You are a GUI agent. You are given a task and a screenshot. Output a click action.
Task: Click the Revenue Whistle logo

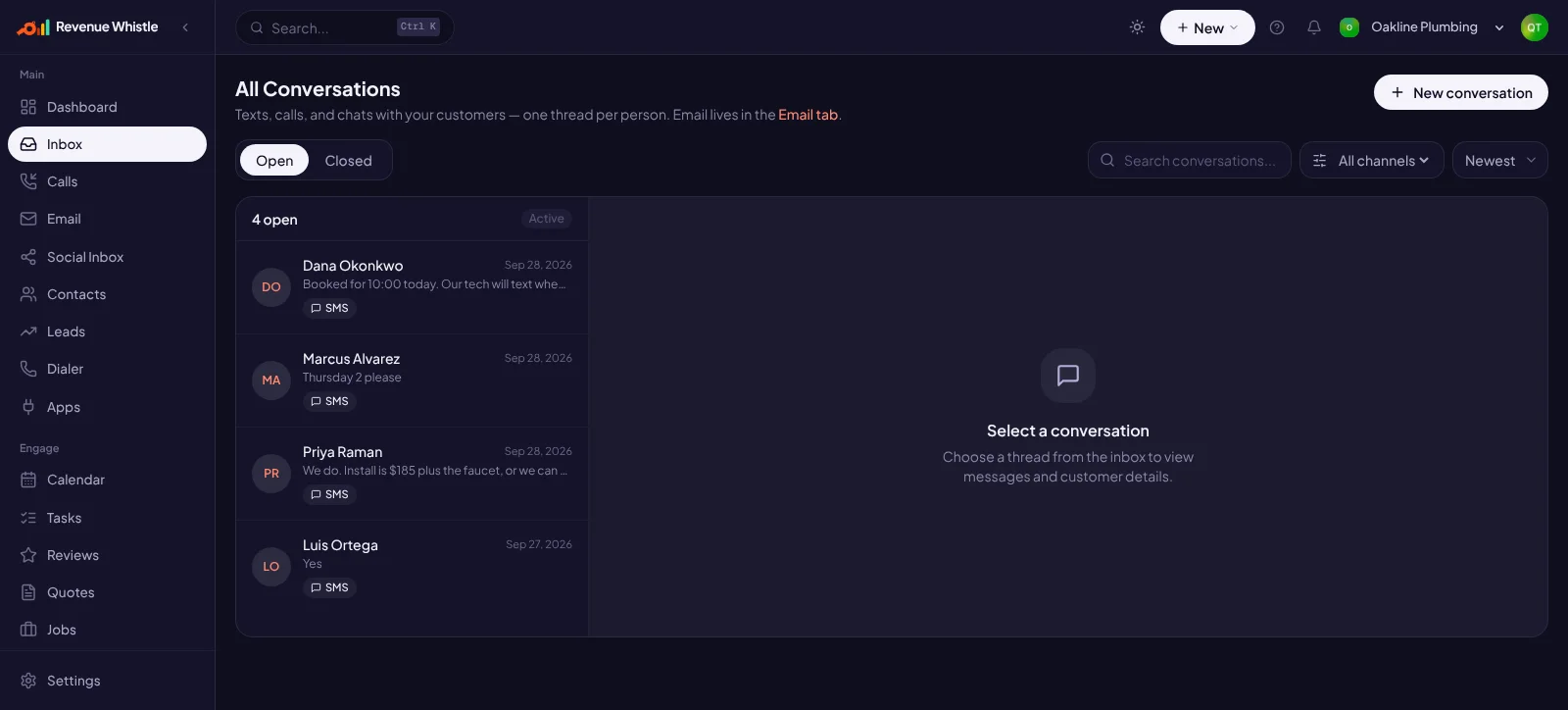pos(87,27)
